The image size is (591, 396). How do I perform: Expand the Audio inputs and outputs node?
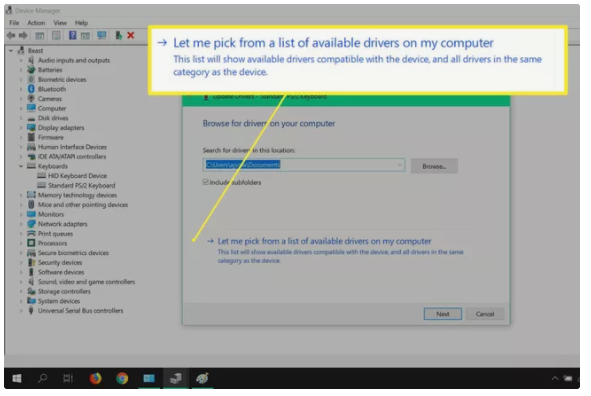pos(21,60)
